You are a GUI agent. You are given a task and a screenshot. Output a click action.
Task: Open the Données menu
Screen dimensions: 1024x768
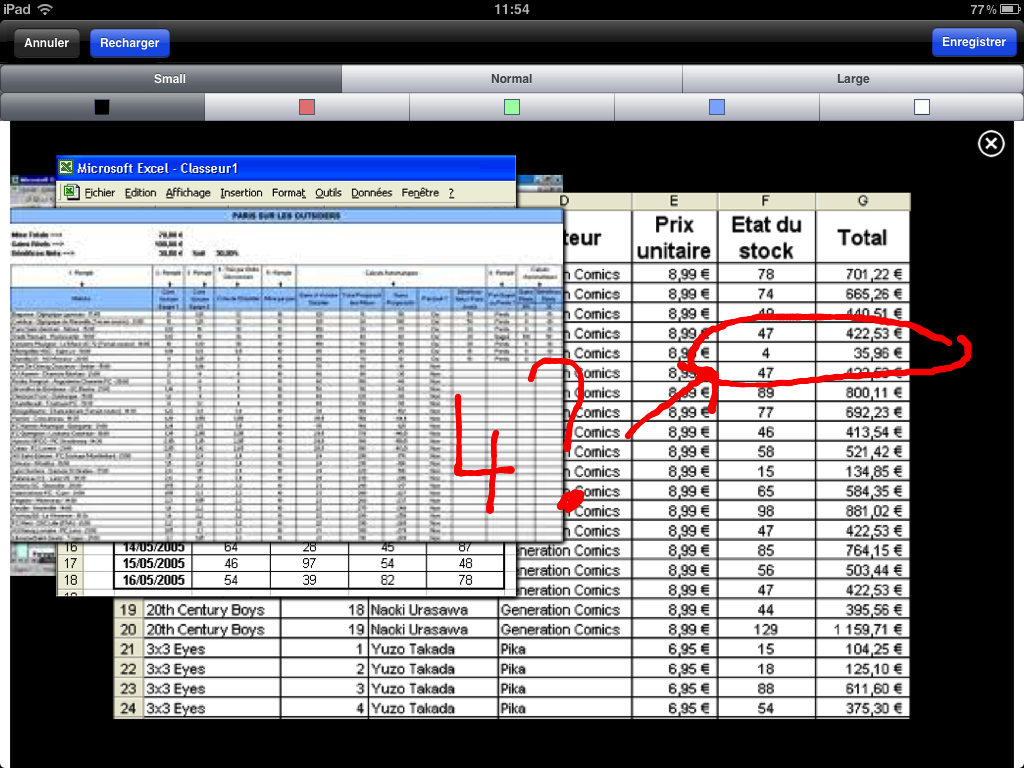point(372,193)
